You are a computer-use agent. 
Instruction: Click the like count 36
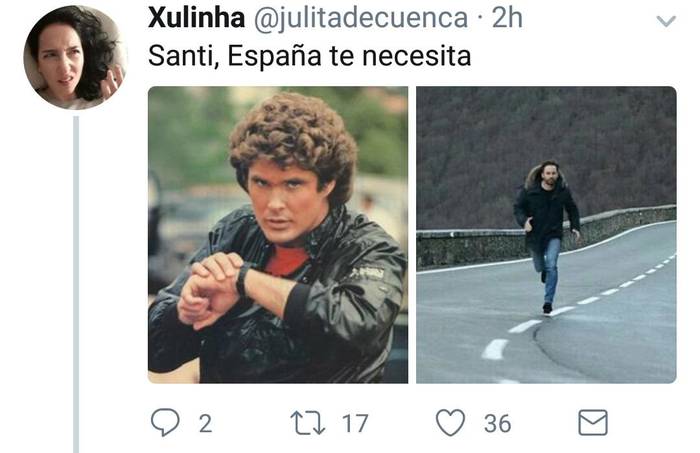[497, 424]
